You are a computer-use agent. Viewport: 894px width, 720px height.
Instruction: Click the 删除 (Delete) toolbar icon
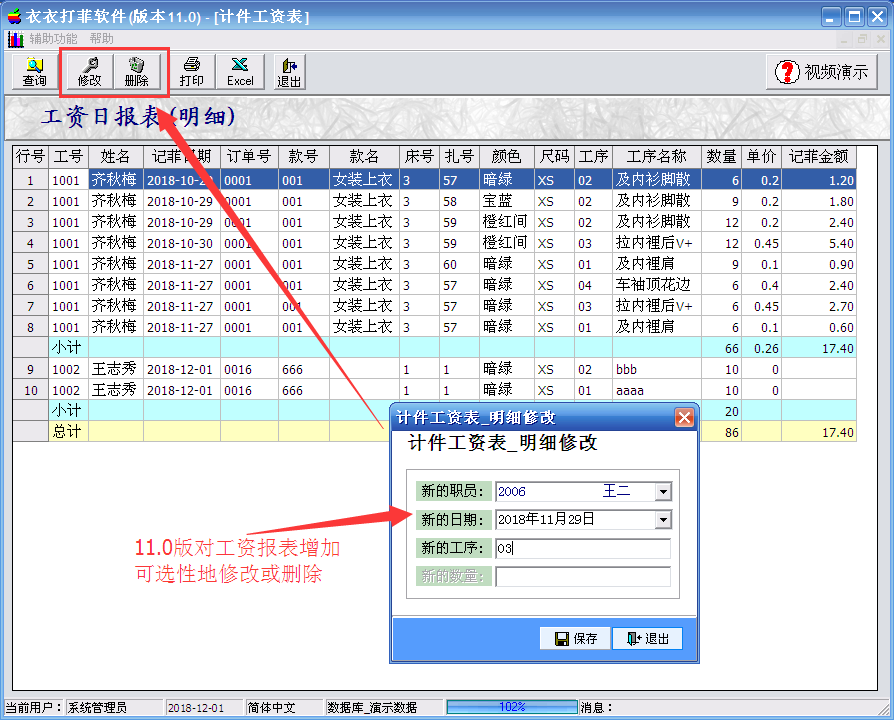[137, 71]
